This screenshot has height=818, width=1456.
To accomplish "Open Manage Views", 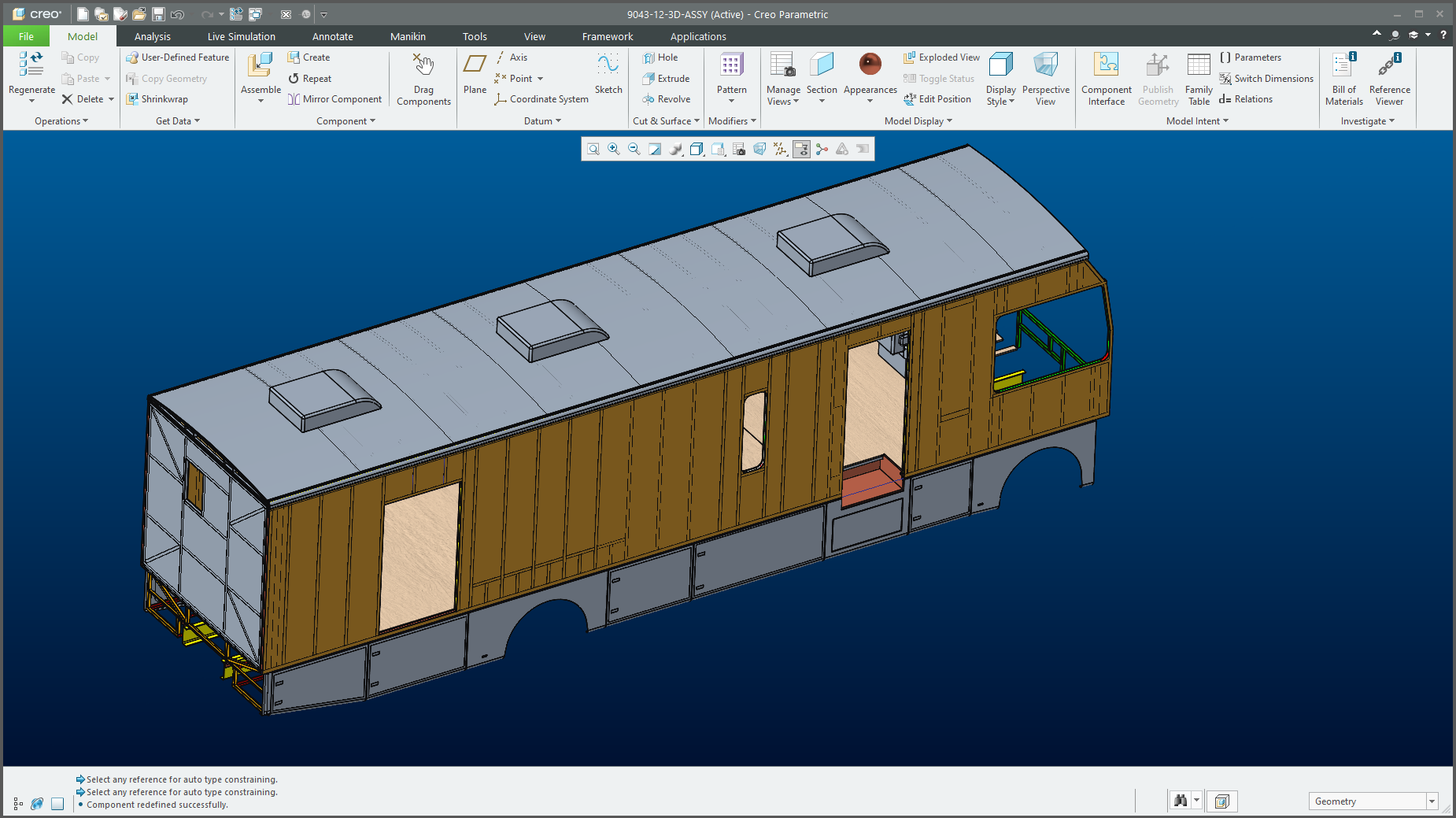I will click(x=783, y=80).
